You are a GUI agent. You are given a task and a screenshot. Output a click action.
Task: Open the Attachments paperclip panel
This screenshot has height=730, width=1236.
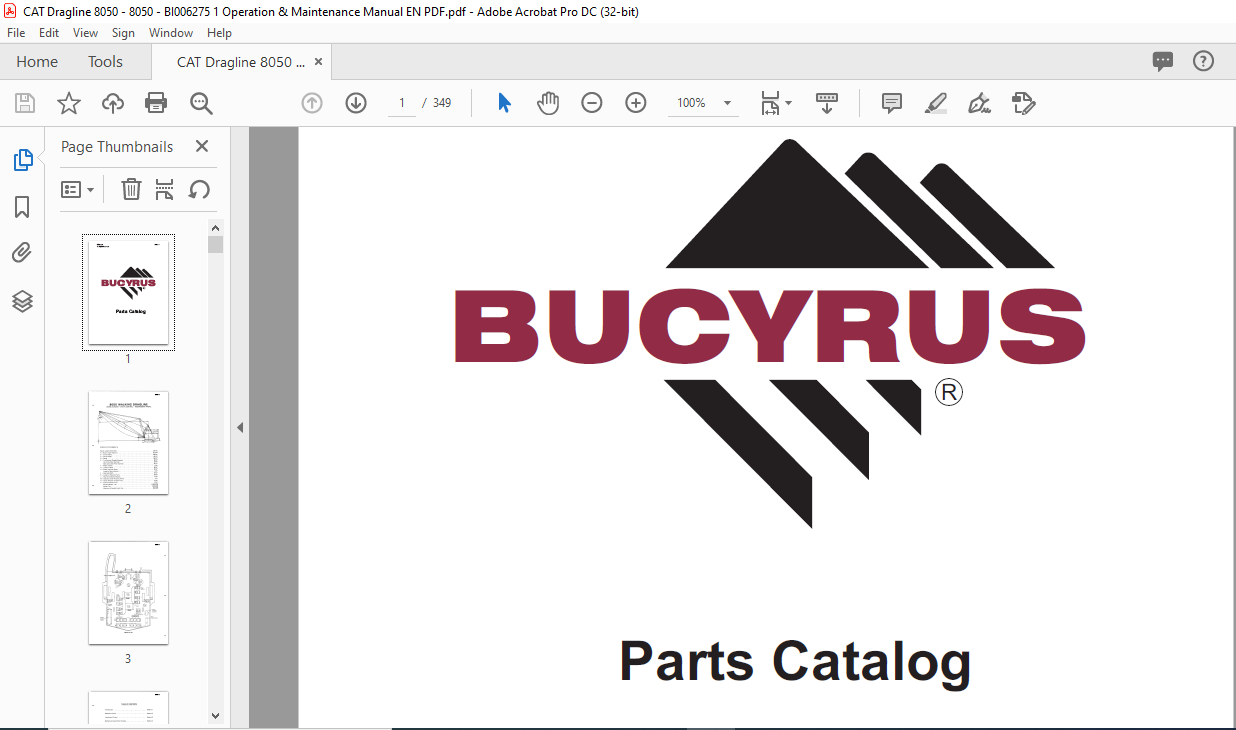(22, 253)
